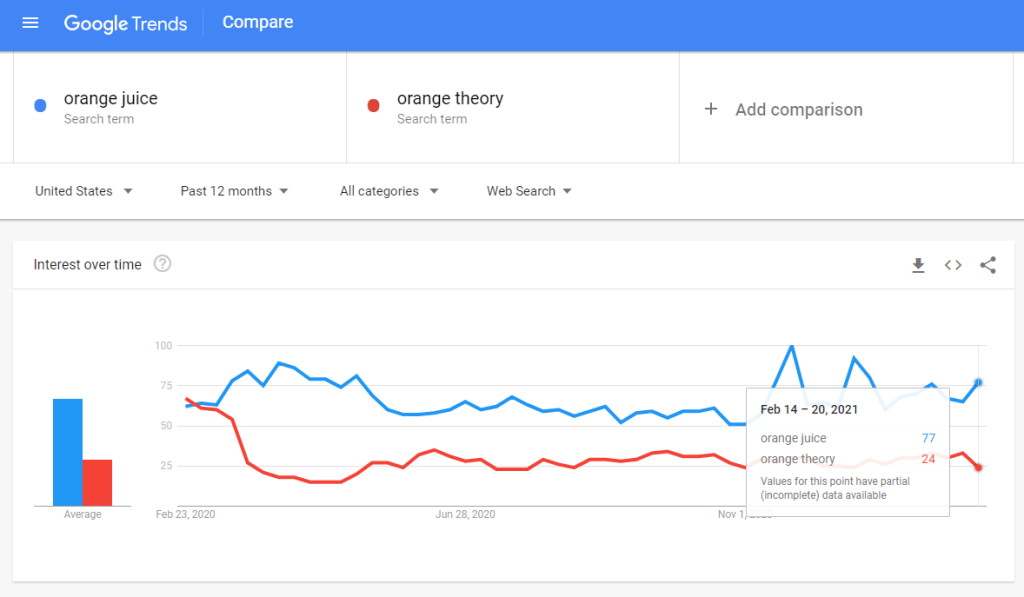Share the interest over time chart
1024x597 pixels.
(x=988, y=265)
